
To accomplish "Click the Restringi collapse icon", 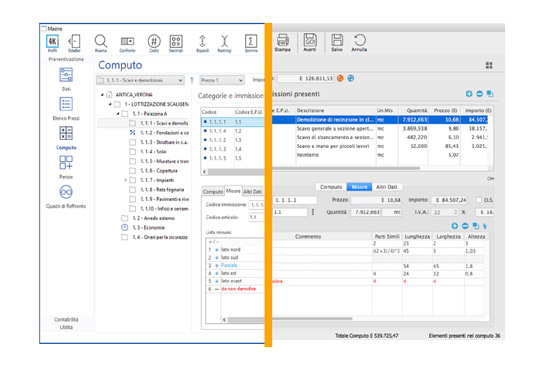I will tap(224, 43).
